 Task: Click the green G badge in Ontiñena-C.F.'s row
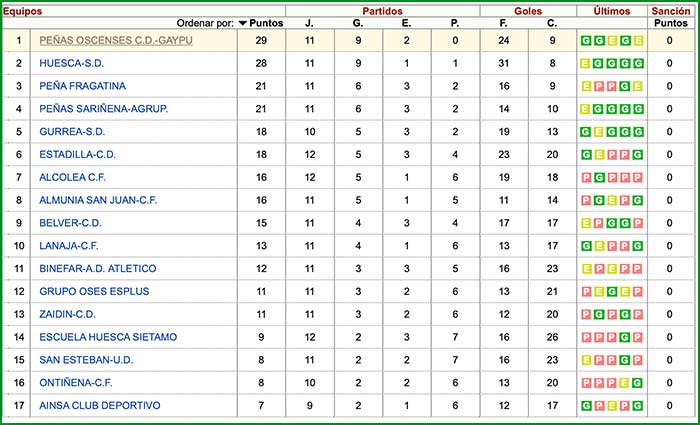638,382
